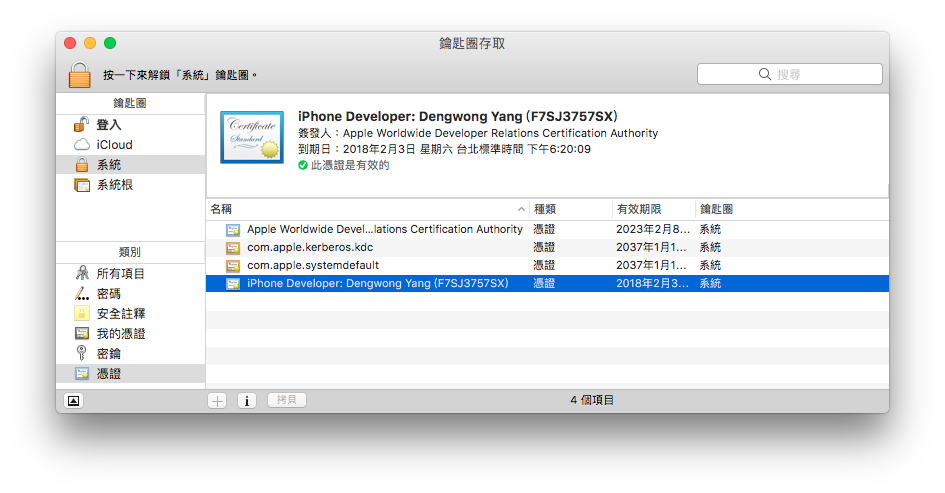Sort by 鑰匙圈 column header
Image resolution: width=945 pixels, height=493 pixels.
pyautogui.click(x=792, y=209)
